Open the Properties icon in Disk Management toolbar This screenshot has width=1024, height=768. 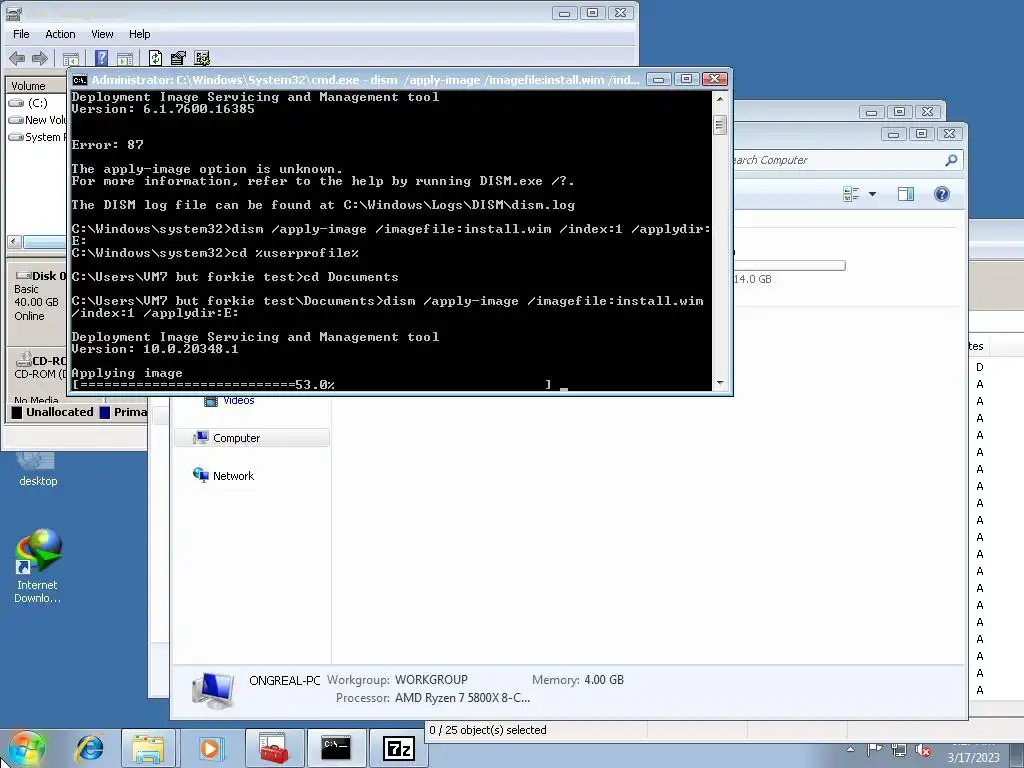[x=178, y=58]
